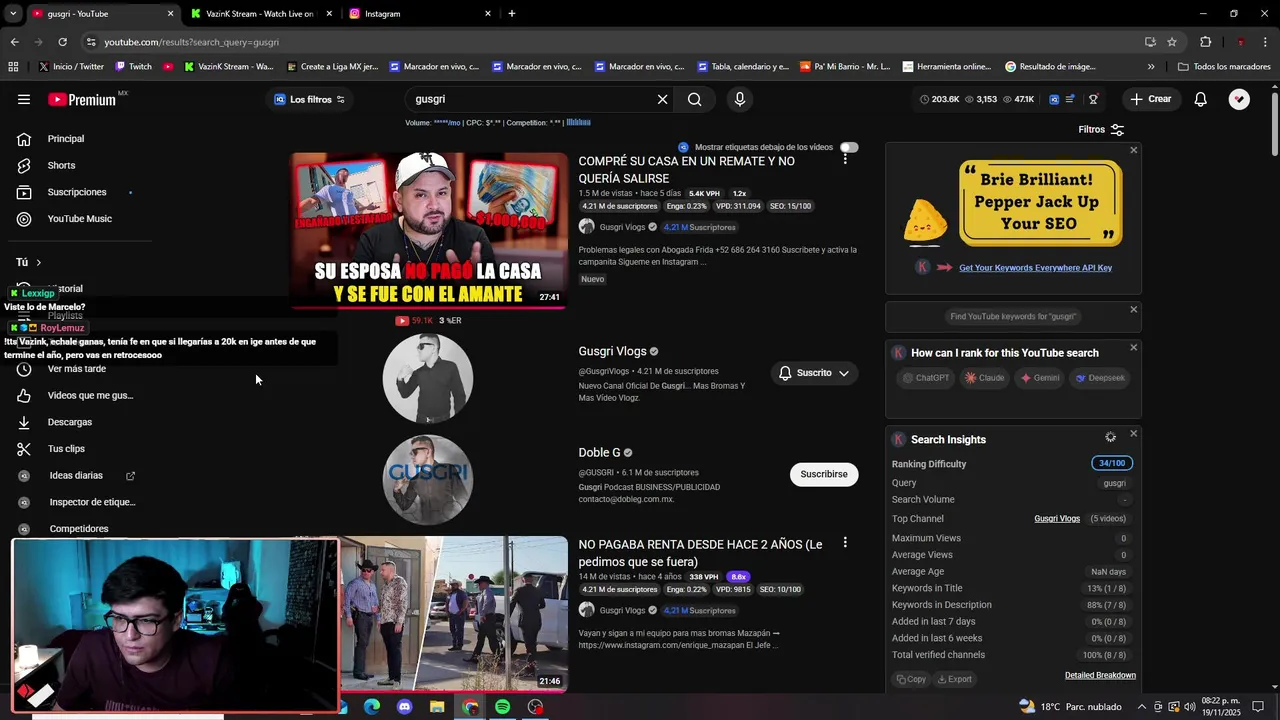The height and width of the screenshot is (720, 1280).
Task: Click the vidIQ blue logo icon in the stats bar
Action: (x=1054, y=99)
